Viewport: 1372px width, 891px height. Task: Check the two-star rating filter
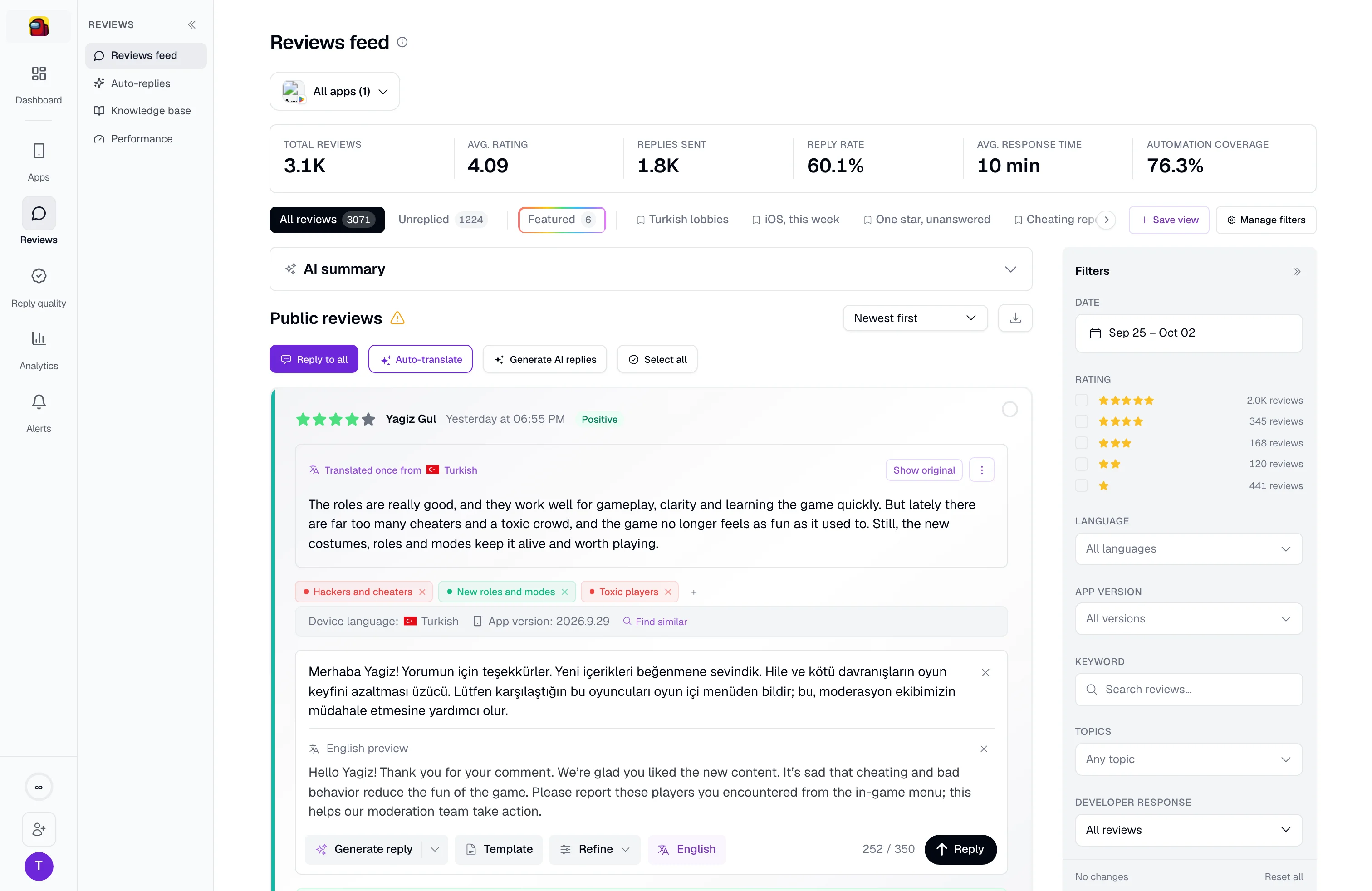pos(1082,465)
